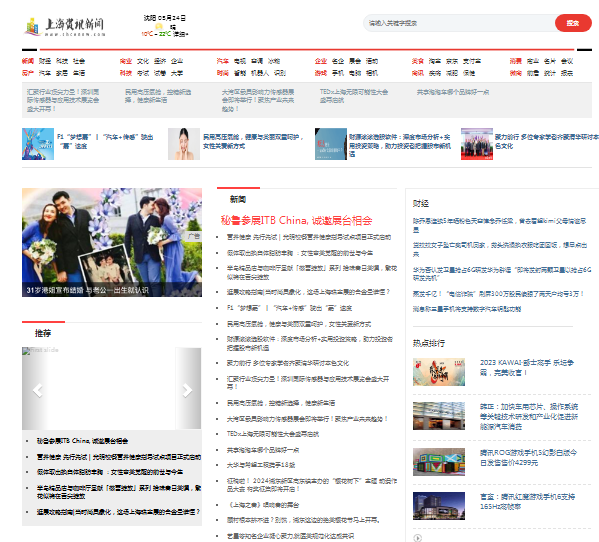Show the previous slide with the left arrow
599x542 pixels.
pos(37,390)
